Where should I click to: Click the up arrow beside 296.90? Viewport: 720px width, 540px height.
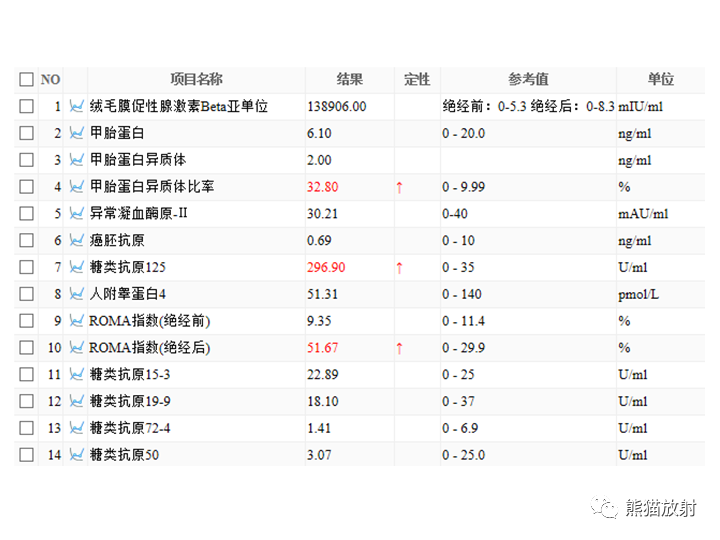(399, 268)
